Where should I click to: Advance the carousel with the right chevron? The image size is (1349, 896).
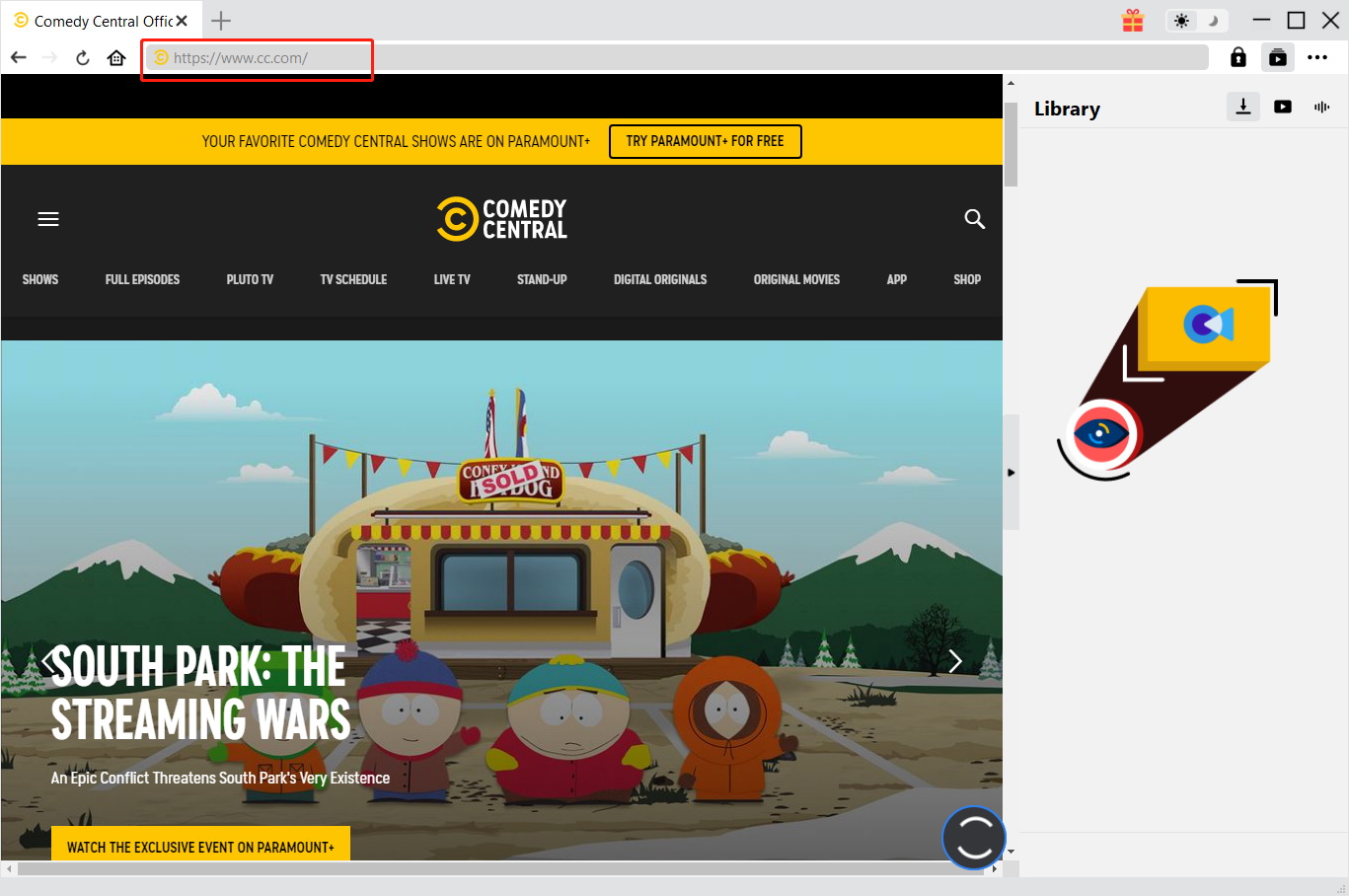click(x=953, y=661)
